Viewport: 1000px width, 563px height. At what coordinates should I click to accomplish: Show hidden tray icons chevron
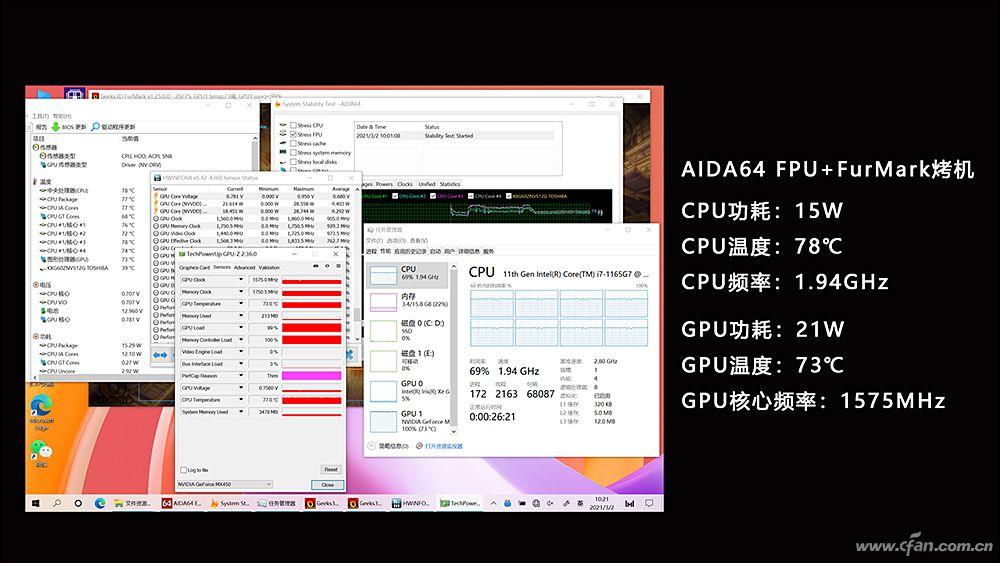click(x=493, y=503)
